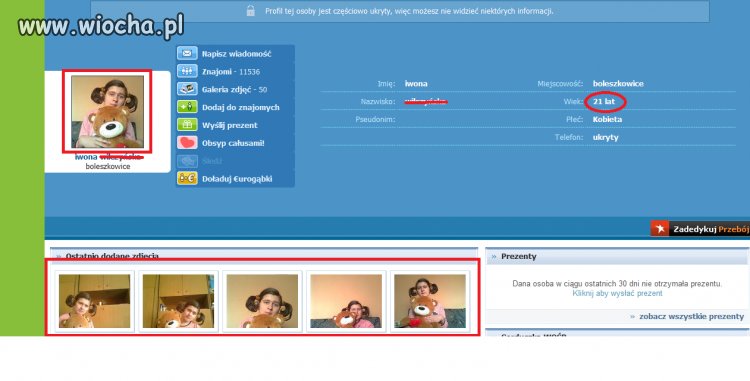Viewport: 750px width, 381px height.
Task: Open zobacz wszystkie prezenty link
Action: 691,316
